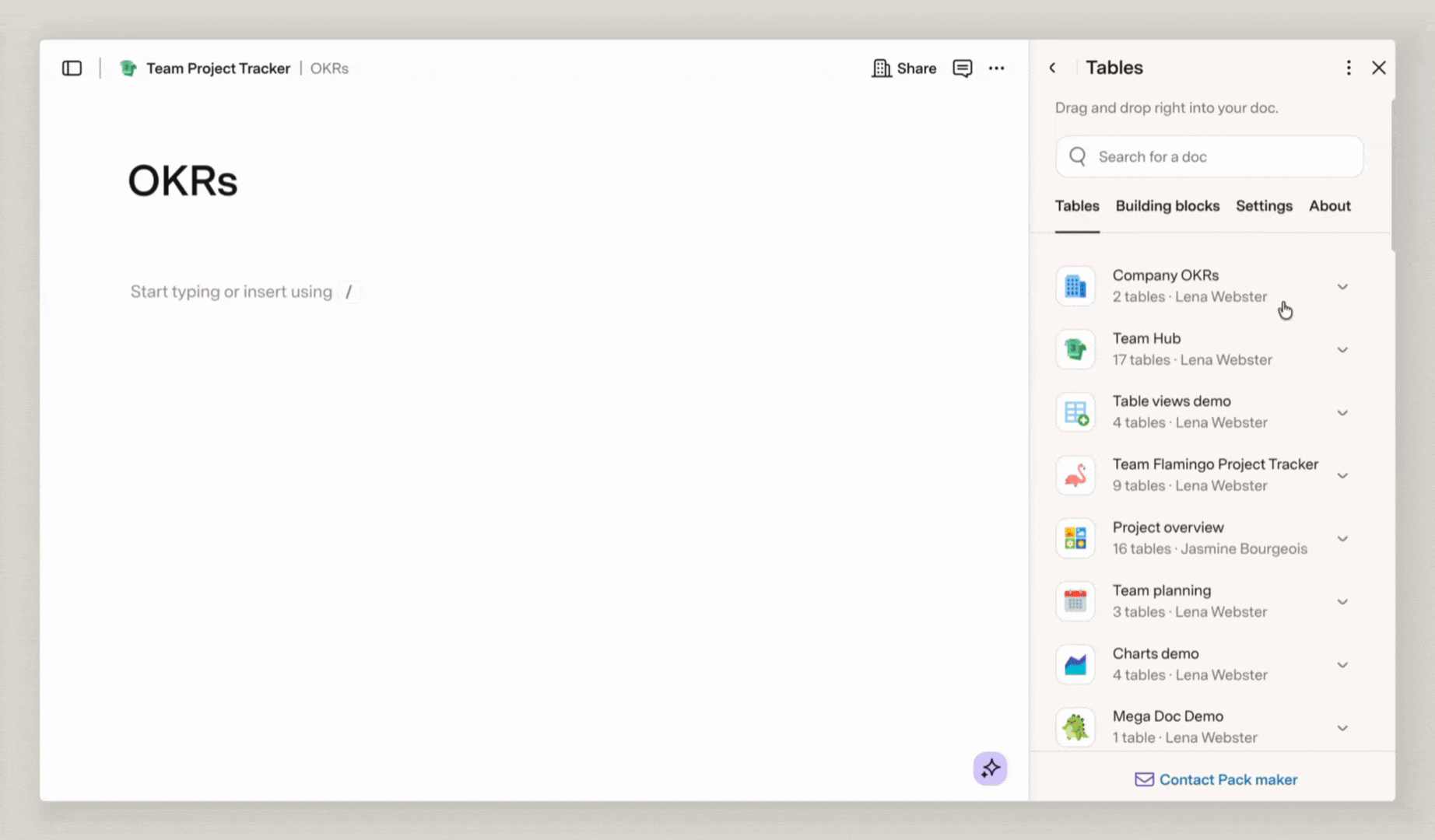This screenshot has width=1435, height=840.
Task: Click the Team Flamingo Project Tracker flamingo icon
Action: coord(1075,475)
